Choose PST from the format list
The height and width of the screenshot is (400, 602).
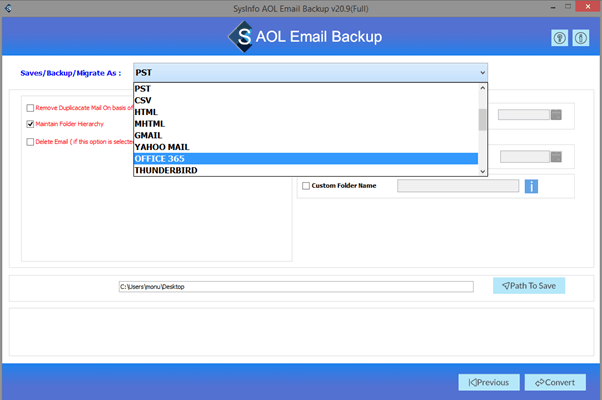tap(306, 89)
